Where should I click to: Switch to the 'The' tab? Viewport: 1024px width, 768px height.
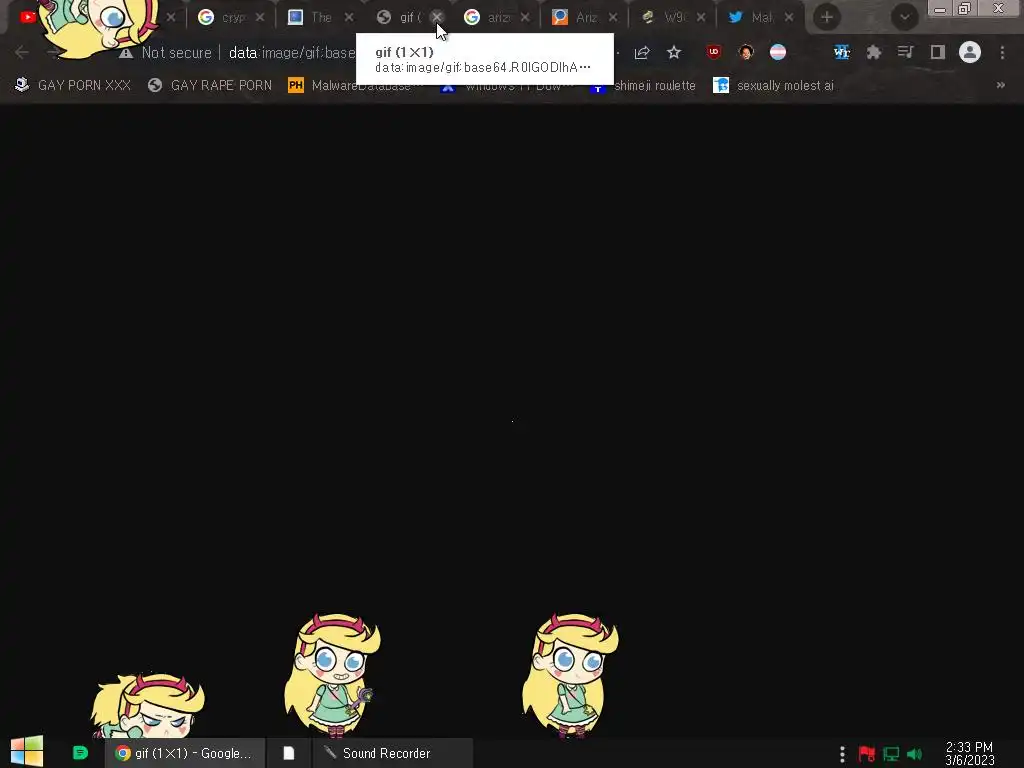click(x=311, y=18)
